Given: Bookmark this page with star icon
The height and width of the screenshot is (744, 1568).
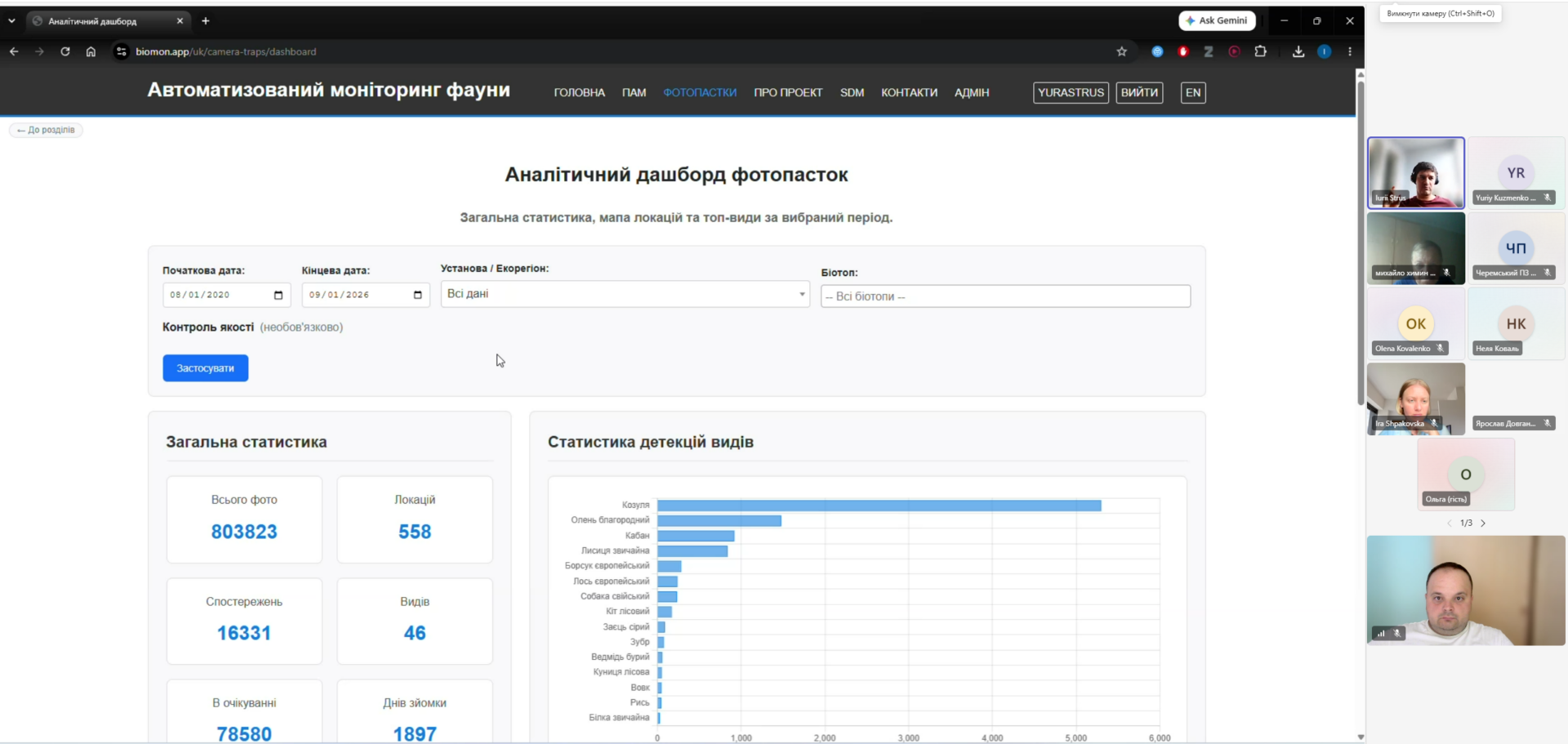Looking at the screenshot, I should coord(1121,51).
